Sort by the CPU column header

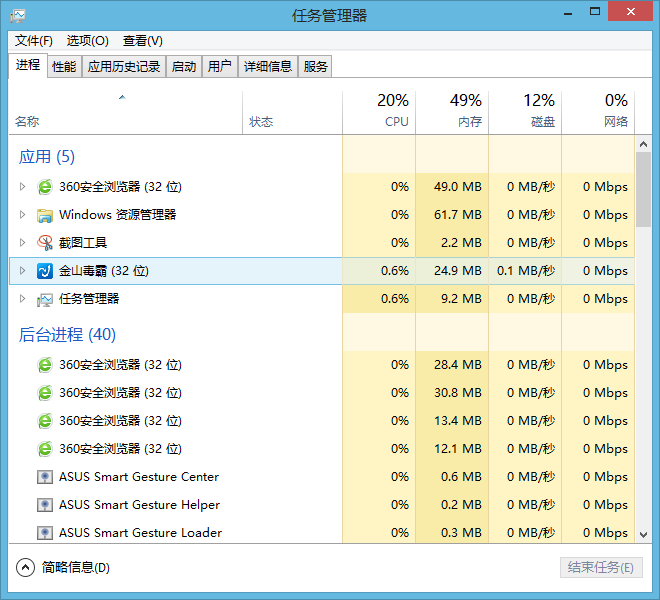click(379, 113)
